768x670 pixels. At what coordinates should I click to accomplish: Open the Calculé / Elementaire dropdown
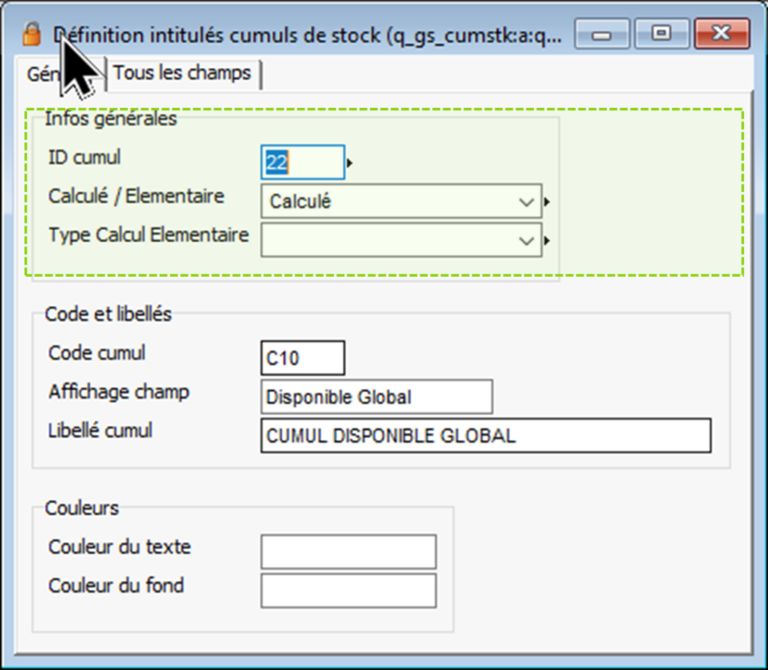[527, 202]
